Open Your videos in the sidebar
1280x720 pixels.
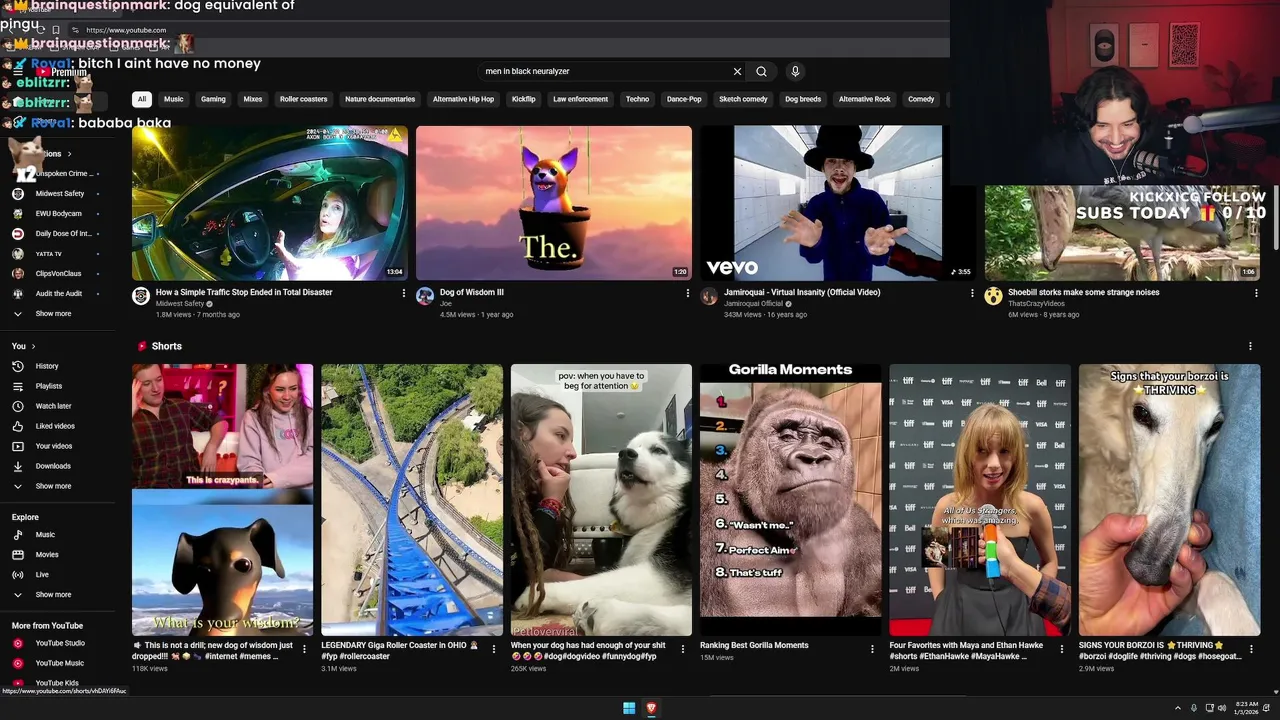point(54,446)
